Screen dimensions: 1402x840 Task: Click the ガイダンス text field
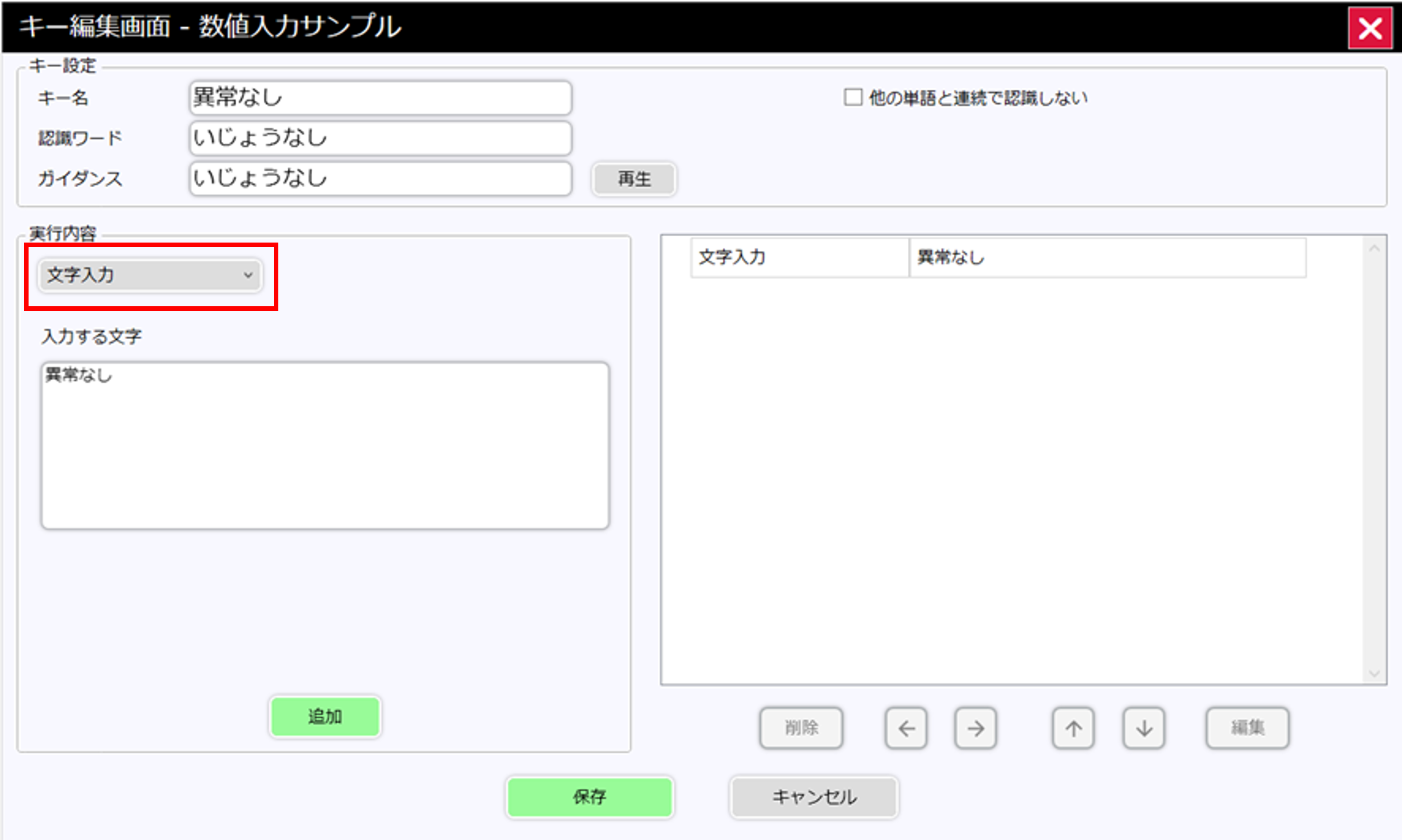point(380,178)
